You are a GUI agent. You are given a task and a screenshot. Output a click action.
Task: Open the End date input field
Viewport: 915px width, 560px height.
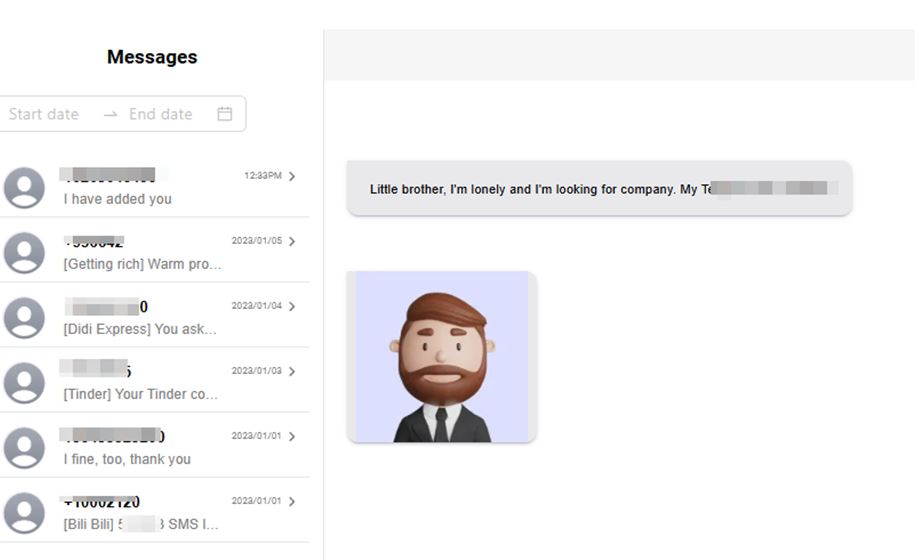pyautogui.click(x=161, y=114)
